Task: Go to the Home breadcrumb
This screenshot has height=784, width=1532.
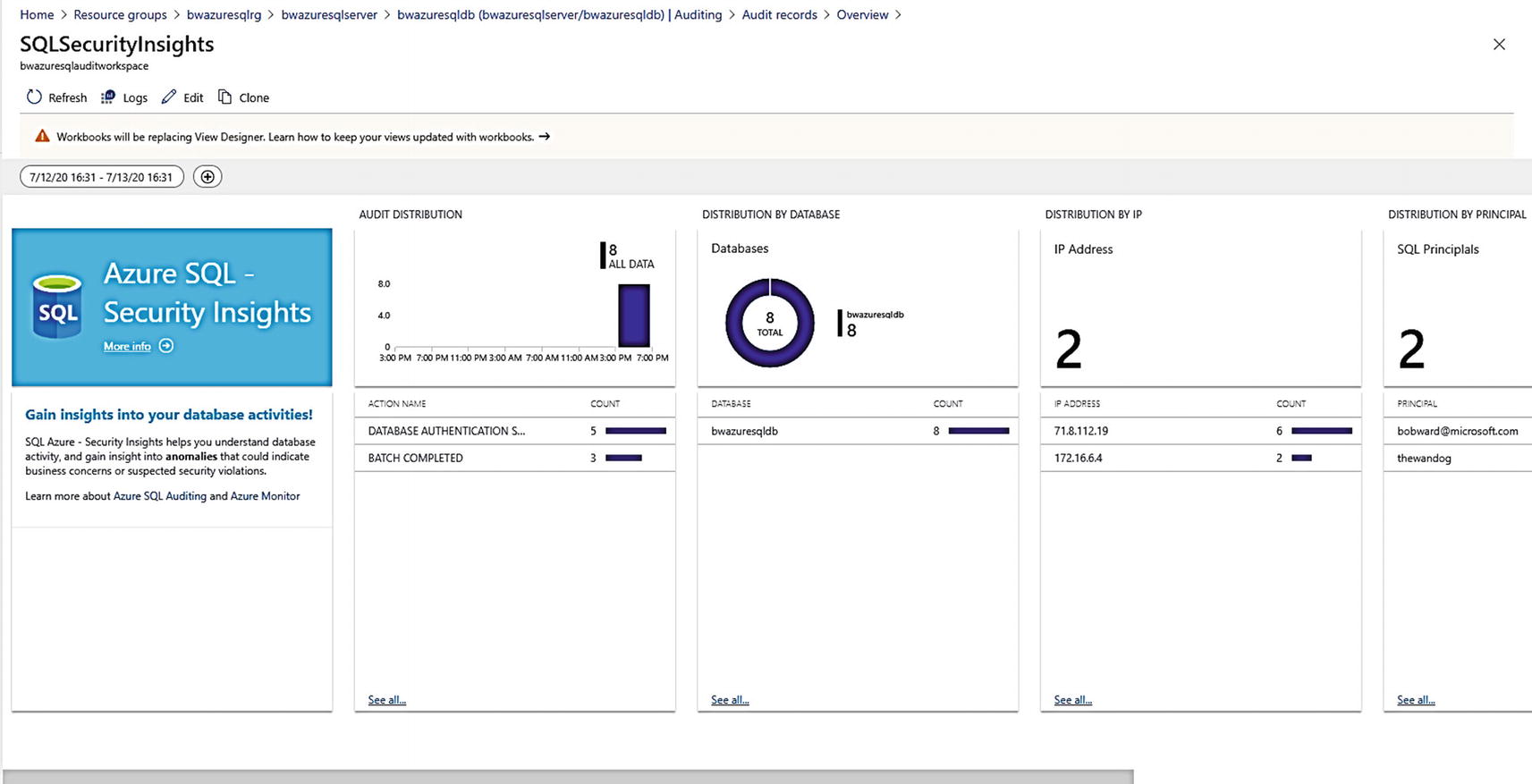Action: tap(37, 15)
